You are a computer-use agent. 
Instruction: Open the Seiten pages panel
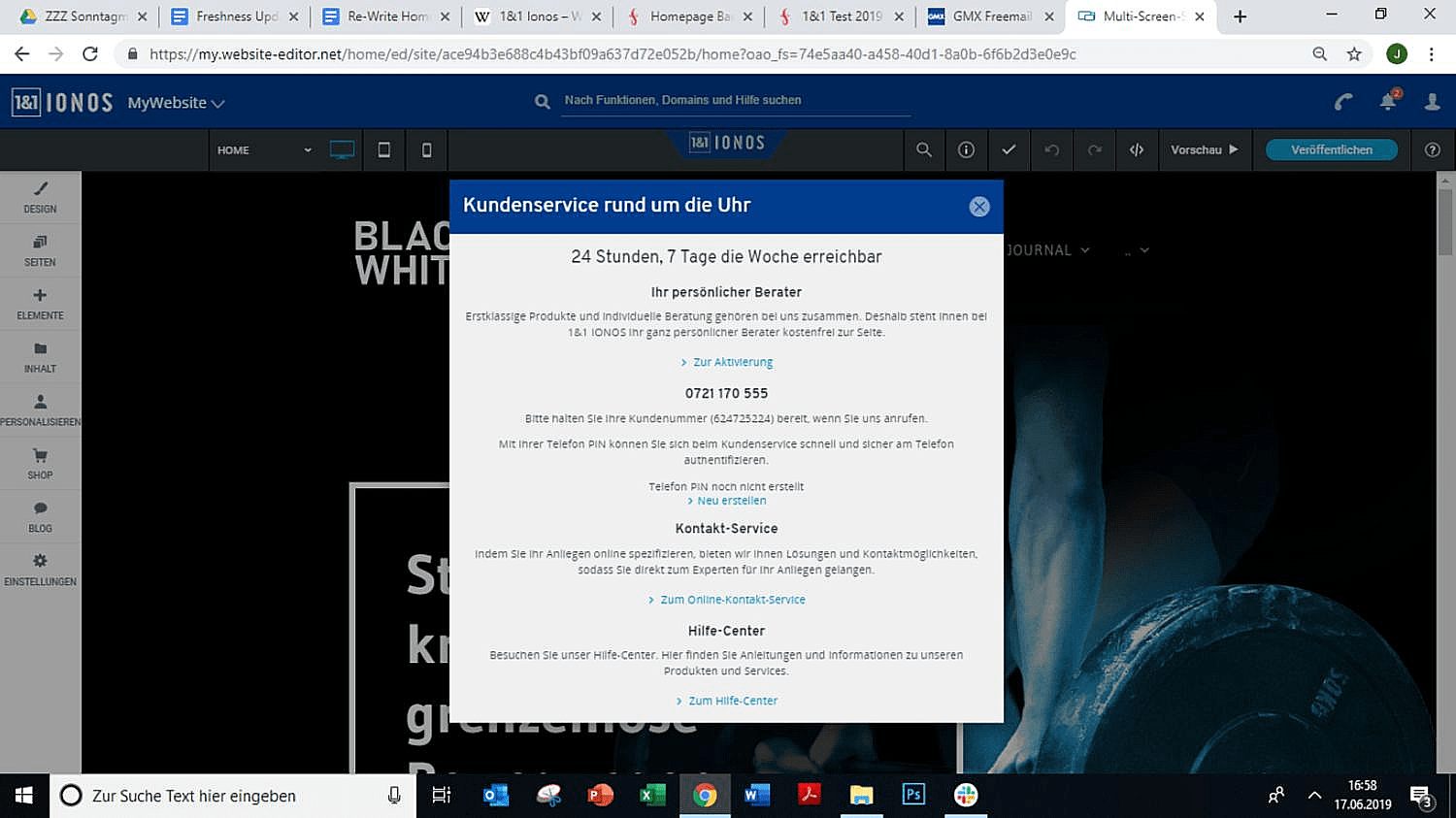[40, 250]
